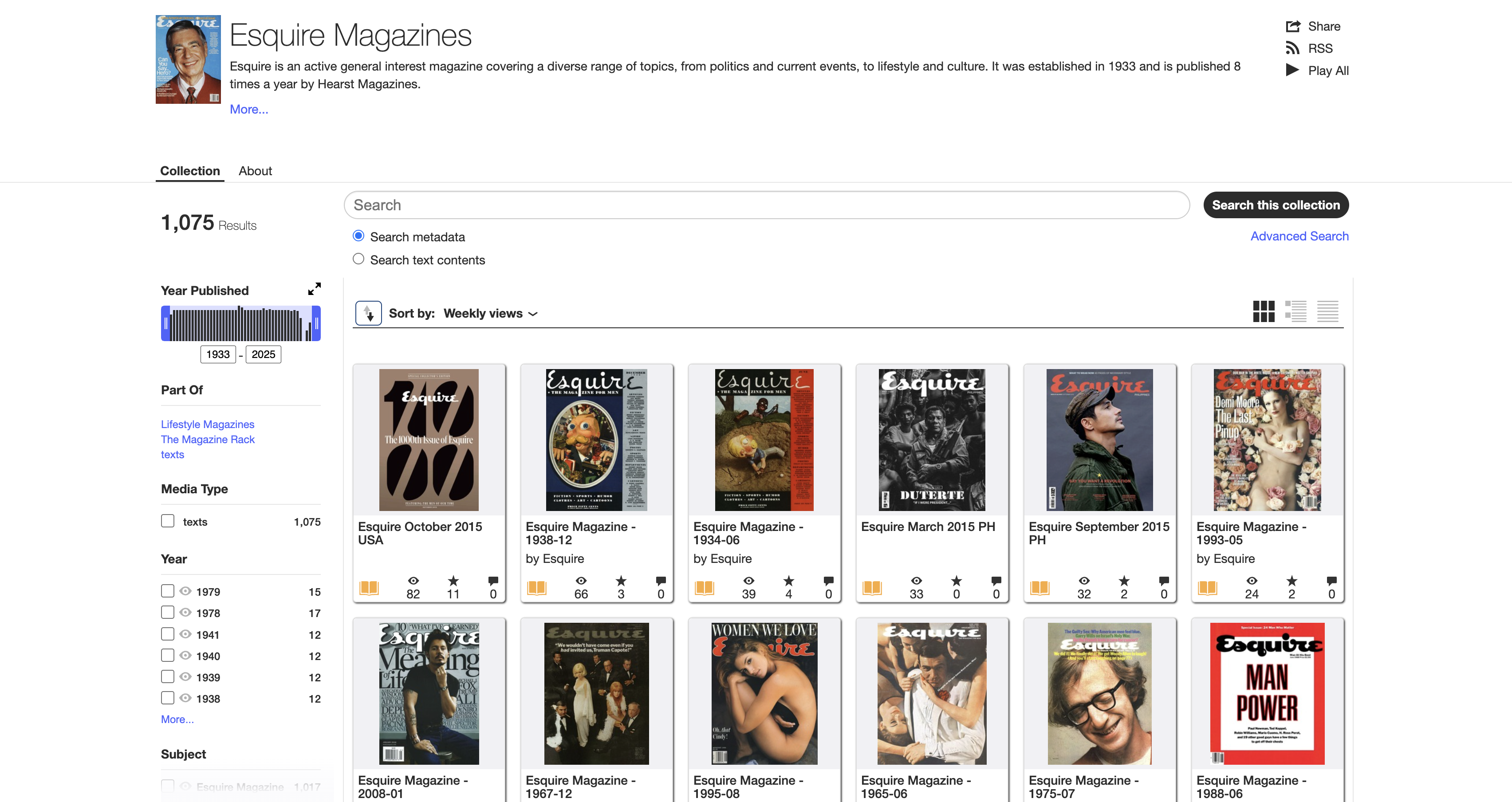Open the Lifestyle Magazines link
This screenshot has height=802, width=1512.
click(x=208, y=424)
